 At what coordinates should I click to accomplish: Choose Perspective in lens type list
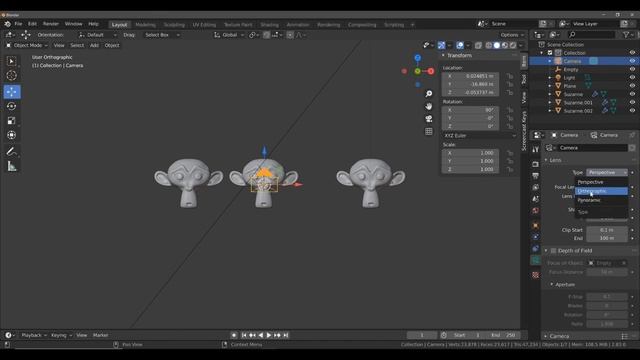[601, 182]
